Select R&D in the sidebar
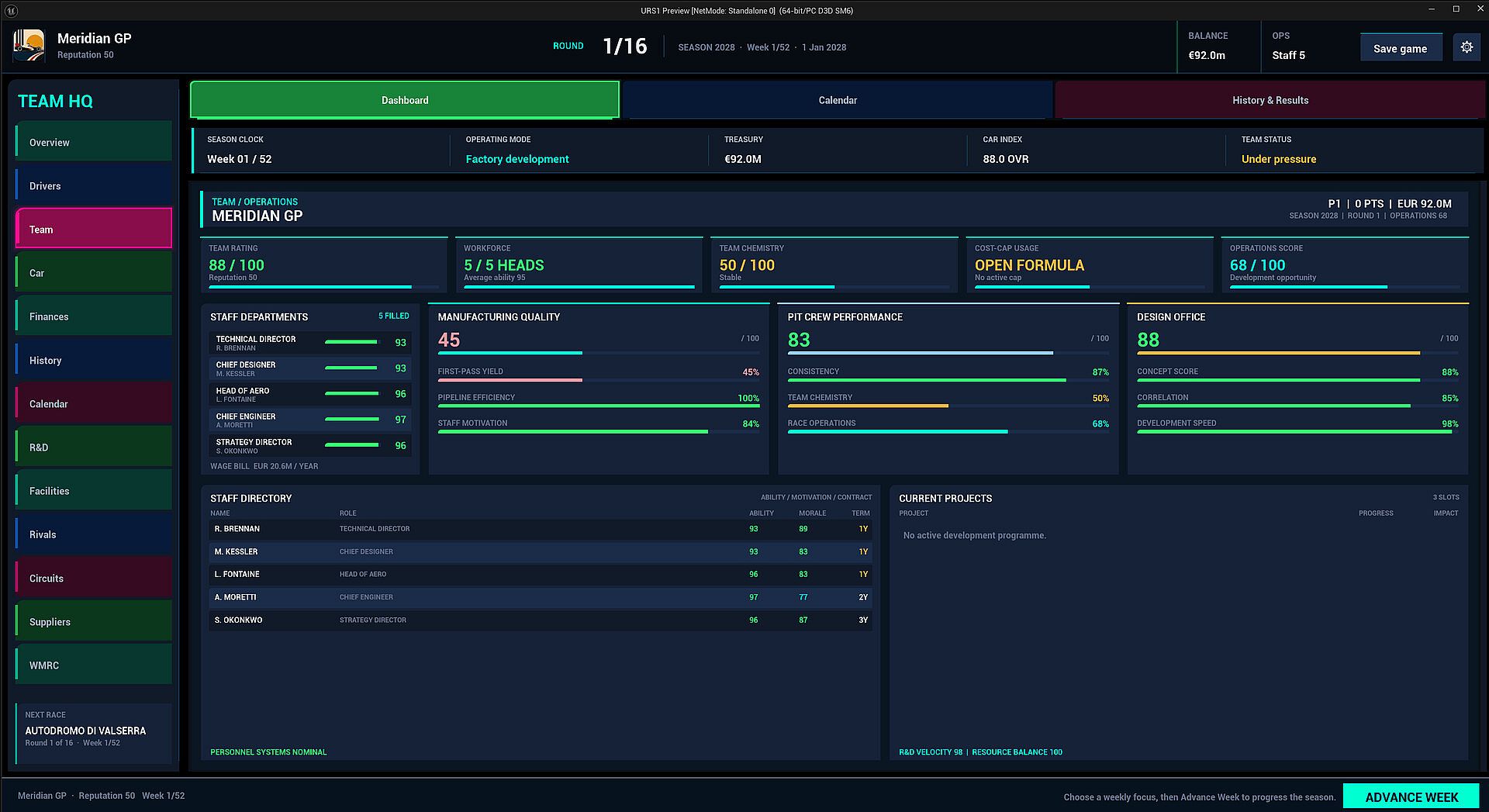 point(94,447)
